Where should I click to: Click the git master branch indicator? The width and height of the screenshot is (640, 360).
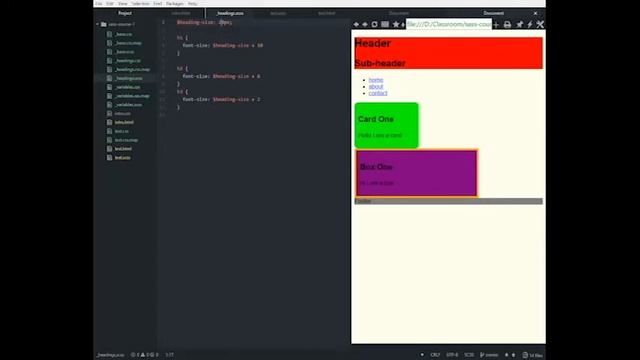point(489,355)
